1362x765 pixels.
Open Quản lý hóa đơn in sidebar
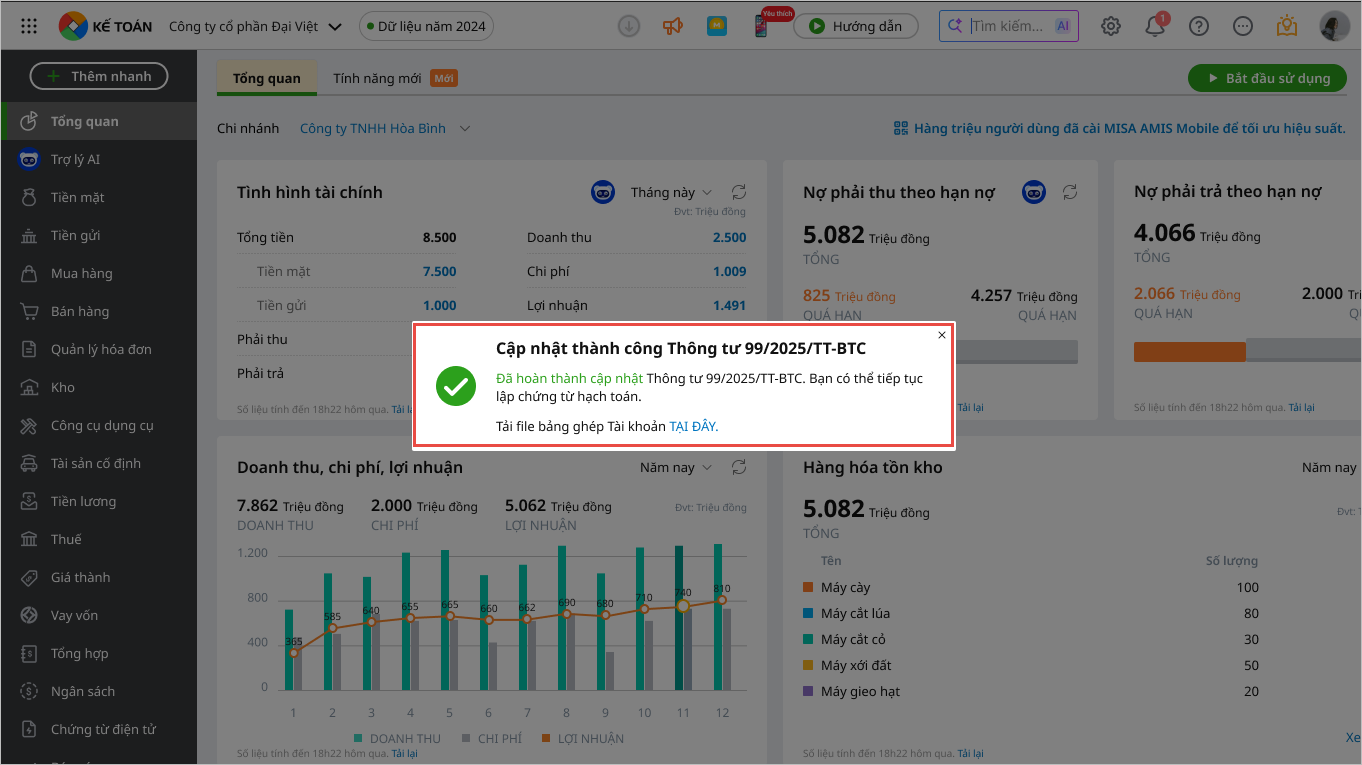[x=101, y=349]
